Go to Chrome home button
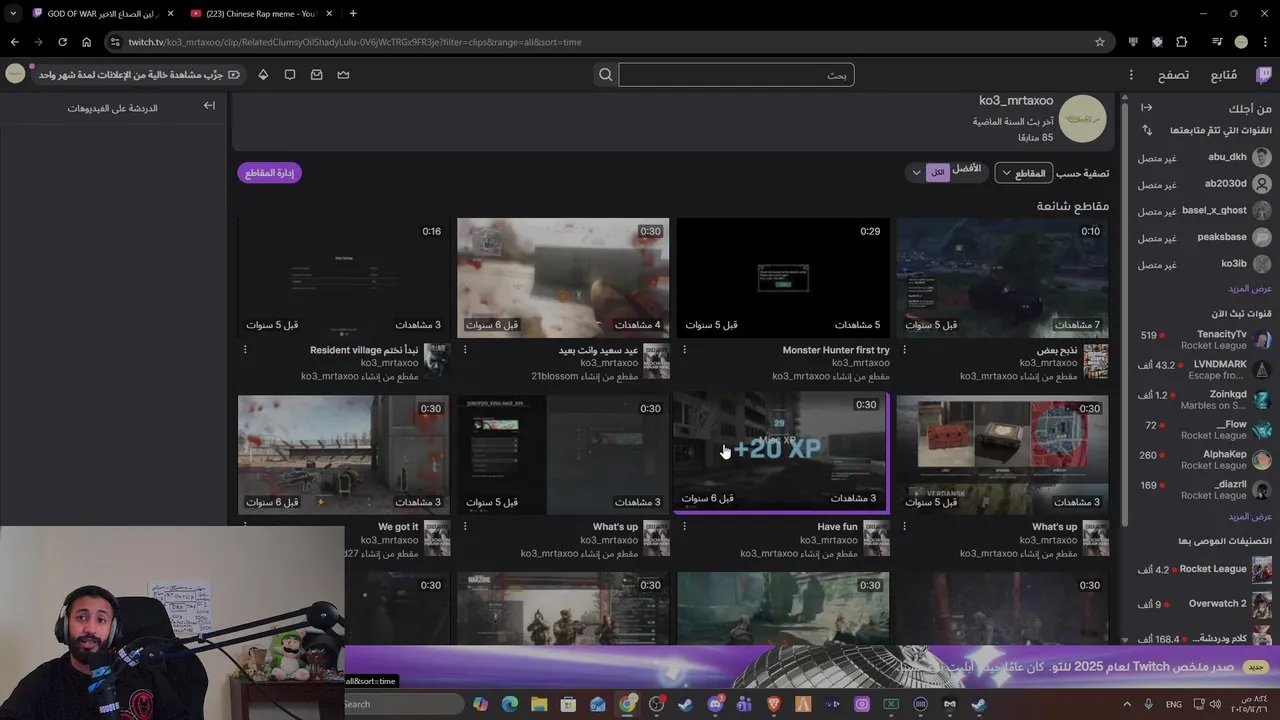This screenshot has height=720, width=1280. [86, 42]
